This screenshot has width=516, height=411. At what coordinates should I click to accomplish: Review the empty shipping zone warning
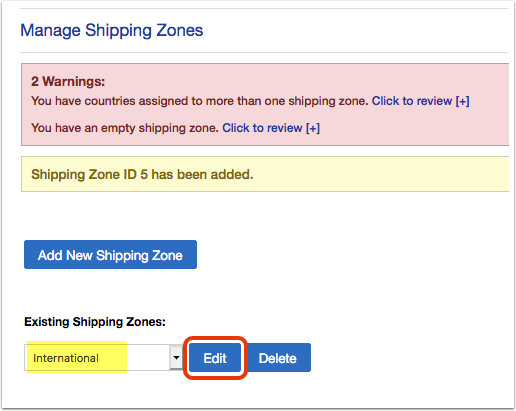(x=271, y=128)
